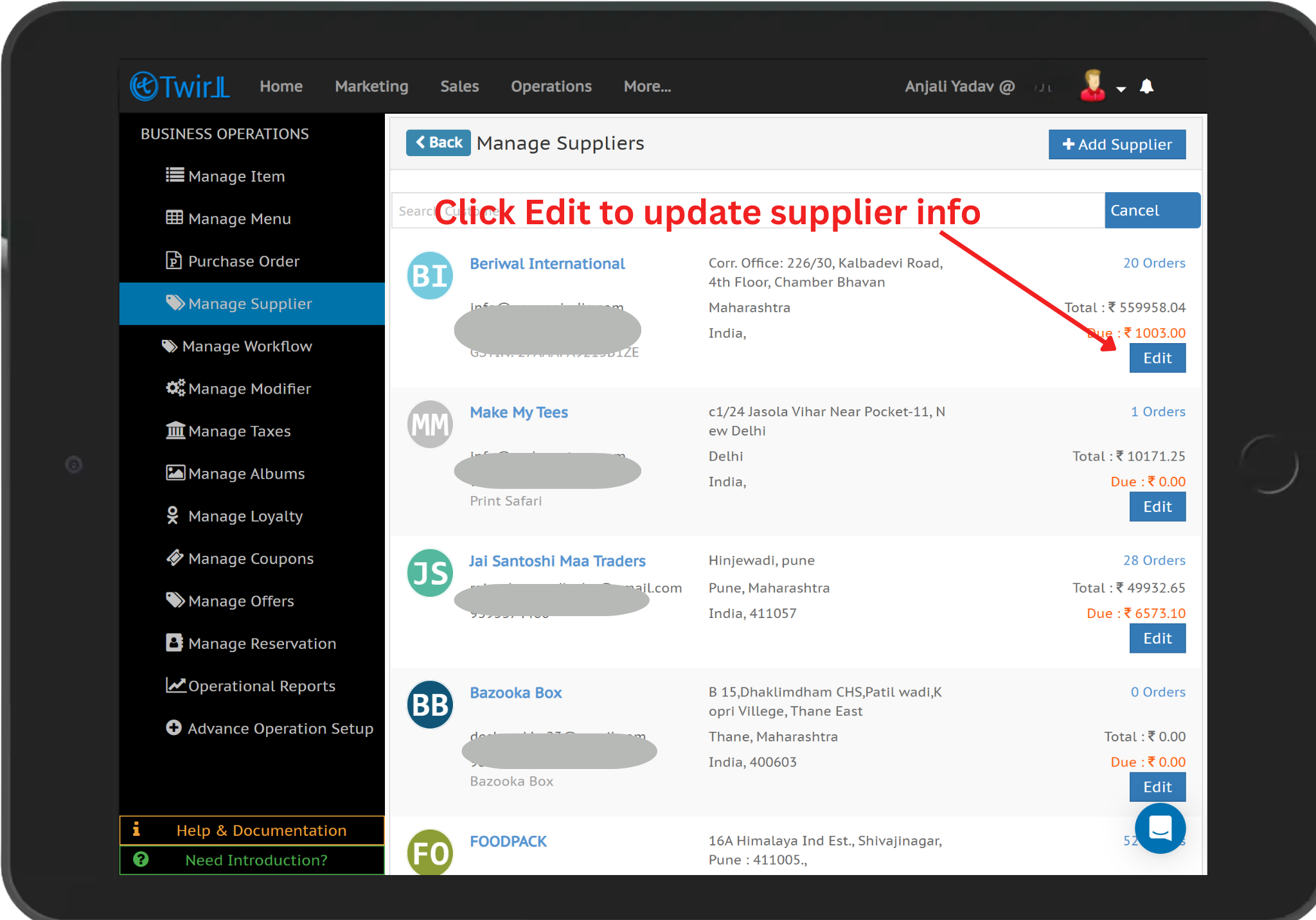Click the Help info icon
1316x920 pixels.
(136, 829)
